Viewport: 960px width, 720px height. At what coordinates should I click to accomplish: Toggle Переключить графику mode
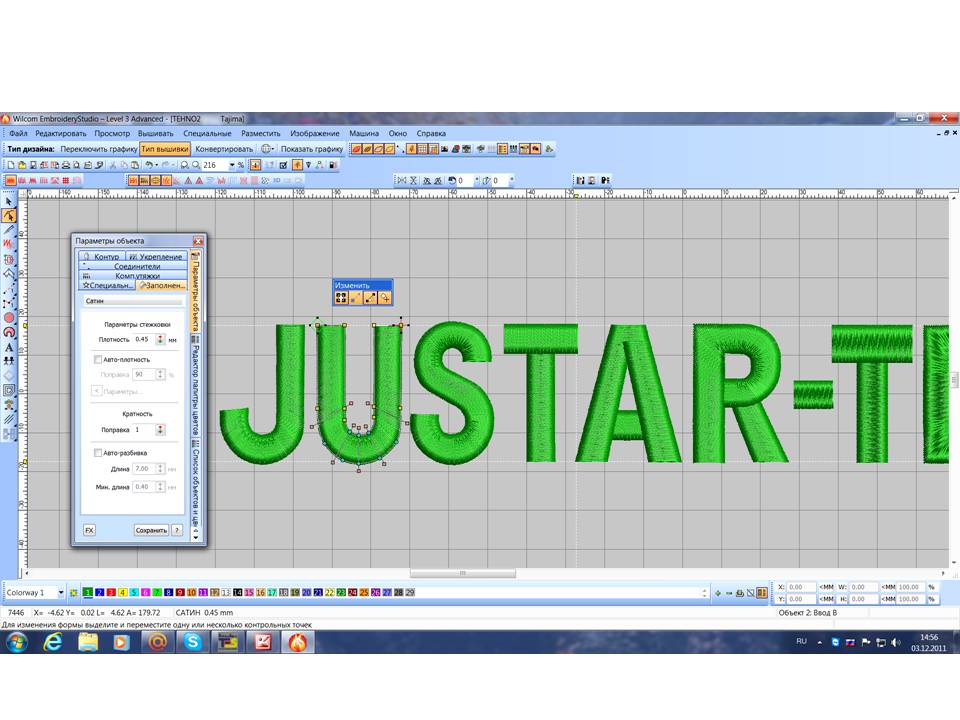pyautogui.click(x=99, y=149)
